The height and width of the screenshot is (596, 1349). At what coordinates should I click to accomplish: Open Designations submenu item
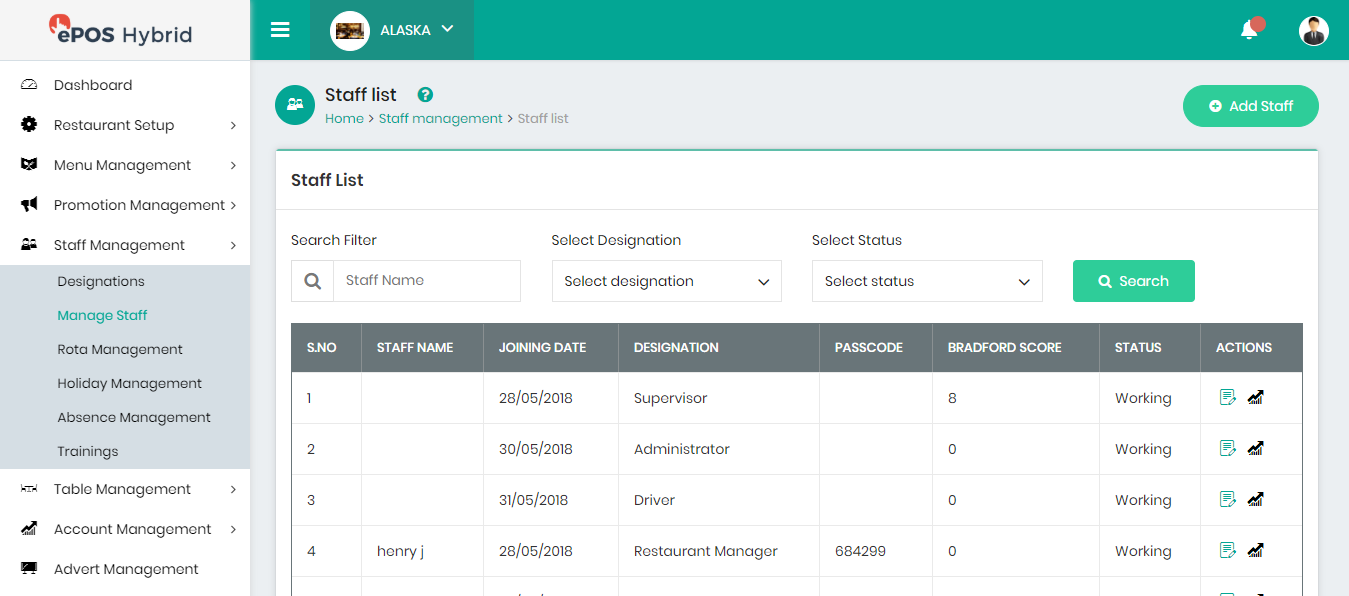[101, 281]
